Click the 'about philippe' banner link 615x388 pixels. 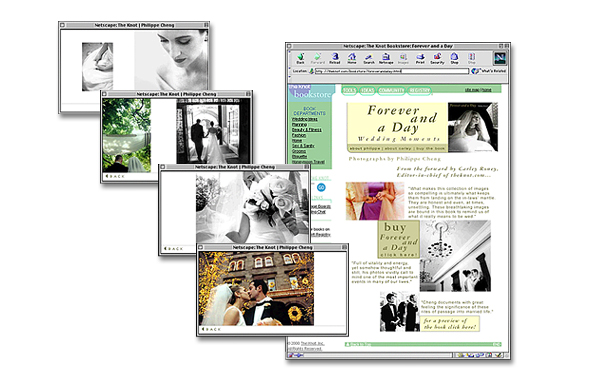[365, 149]
